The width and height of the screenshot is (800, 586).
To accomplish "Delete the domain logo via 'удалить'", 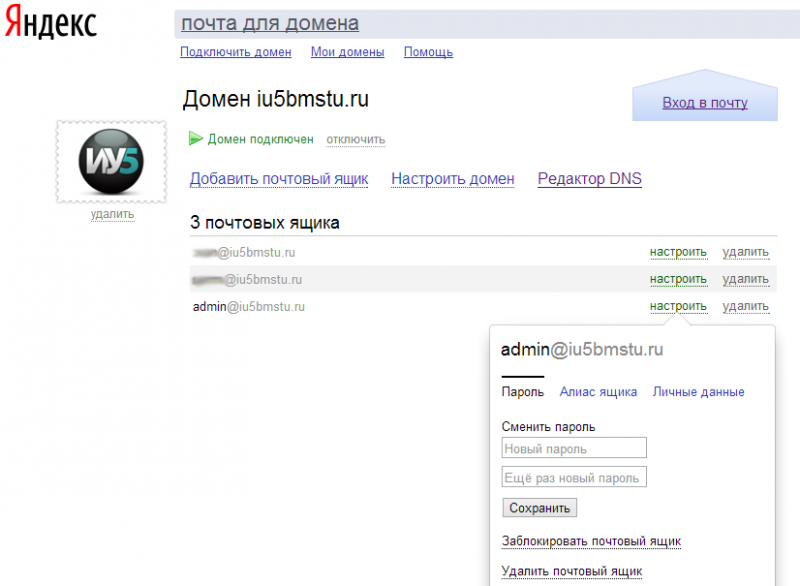I will point(112,214).
